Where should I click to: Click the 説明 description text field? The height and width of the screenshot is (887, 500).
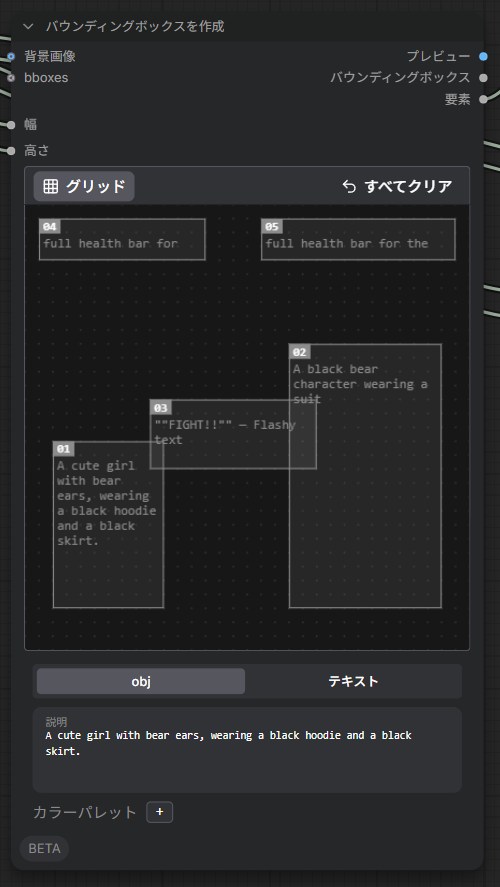point(247,750)
